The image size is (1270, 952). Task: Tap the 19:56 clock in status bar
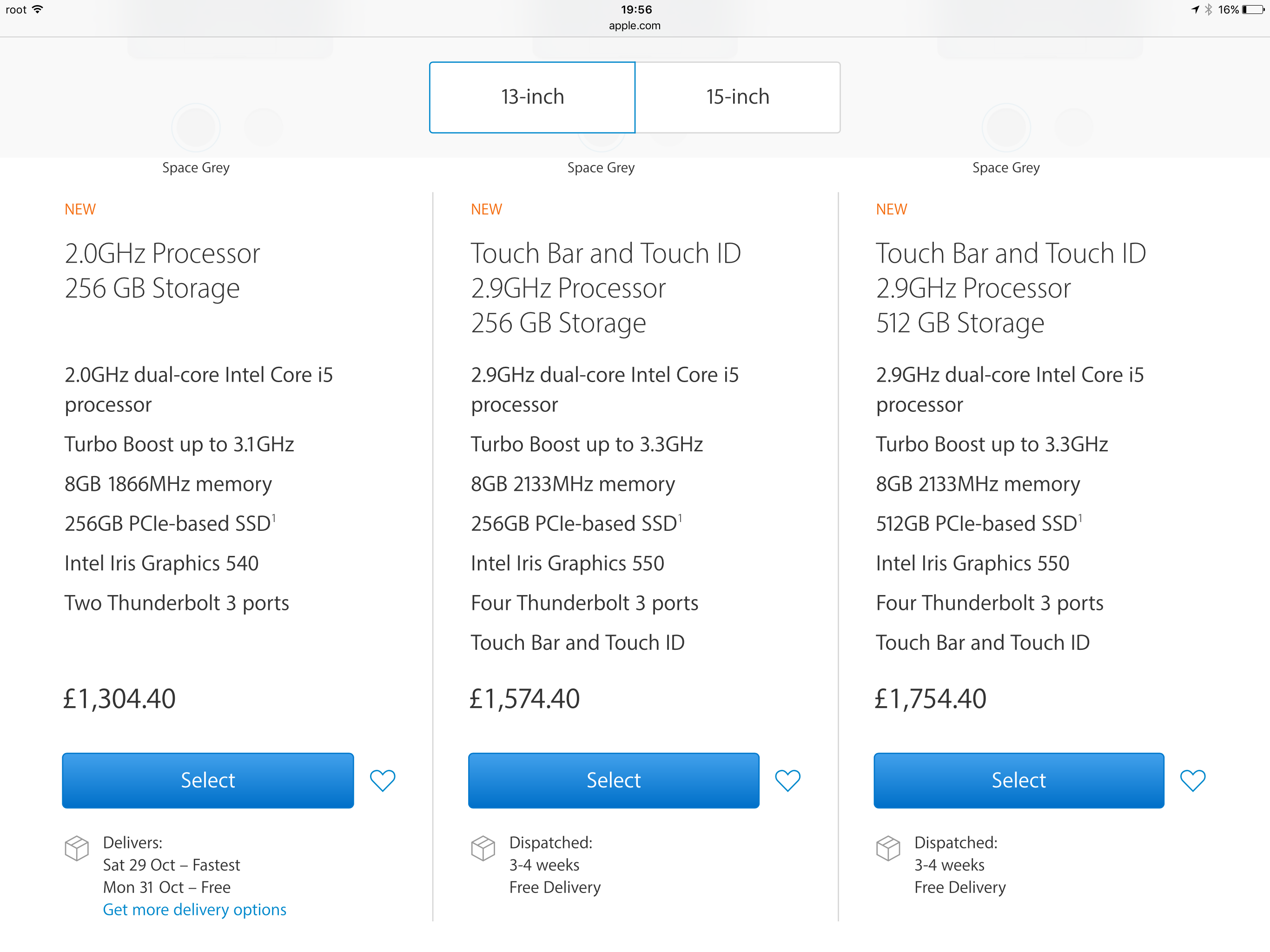(636, 10)
